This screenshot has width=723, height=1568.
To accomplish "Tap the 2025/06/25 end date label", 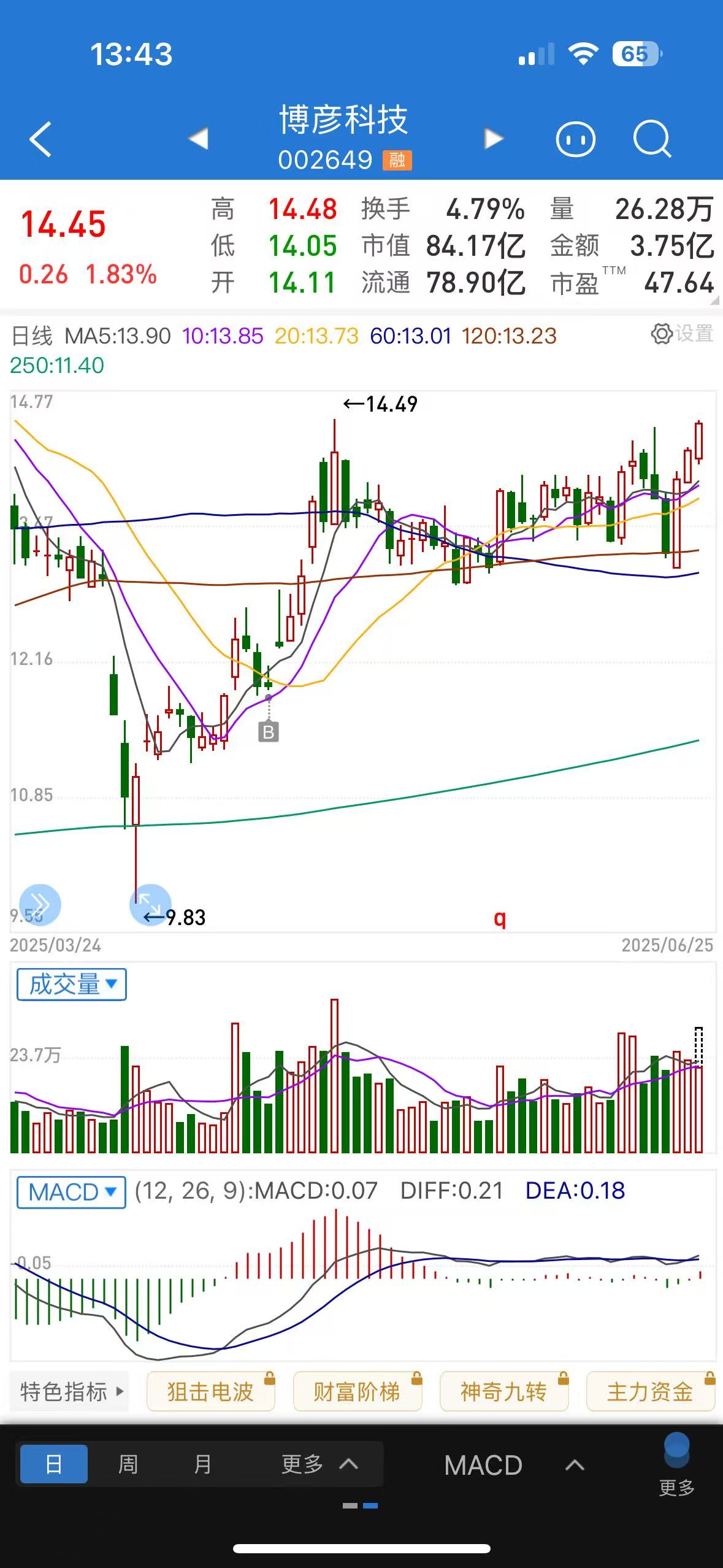I will point(667,945).
